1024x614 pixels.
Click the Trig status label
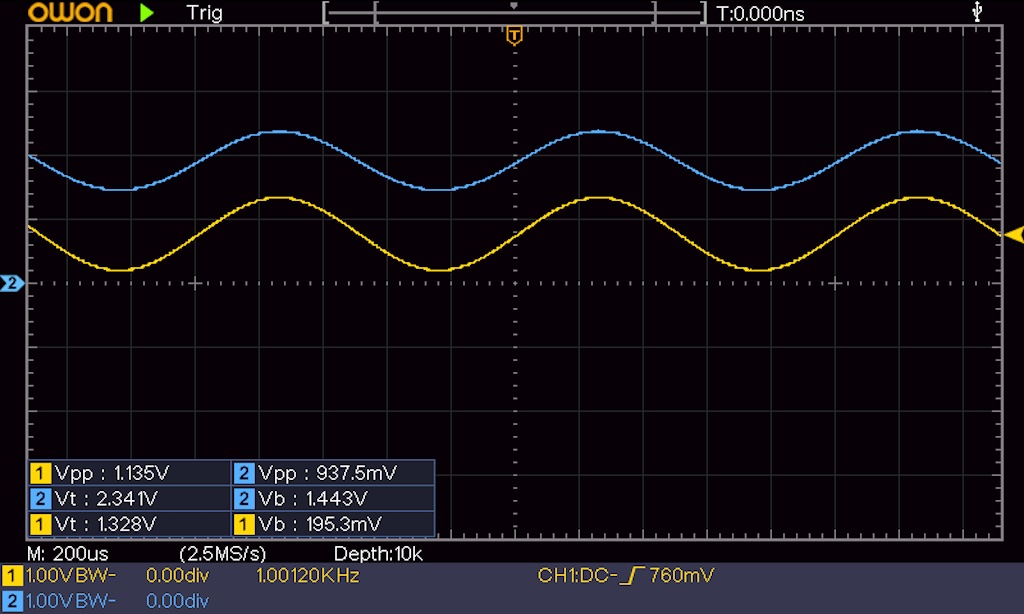click(x=204, y=13)
